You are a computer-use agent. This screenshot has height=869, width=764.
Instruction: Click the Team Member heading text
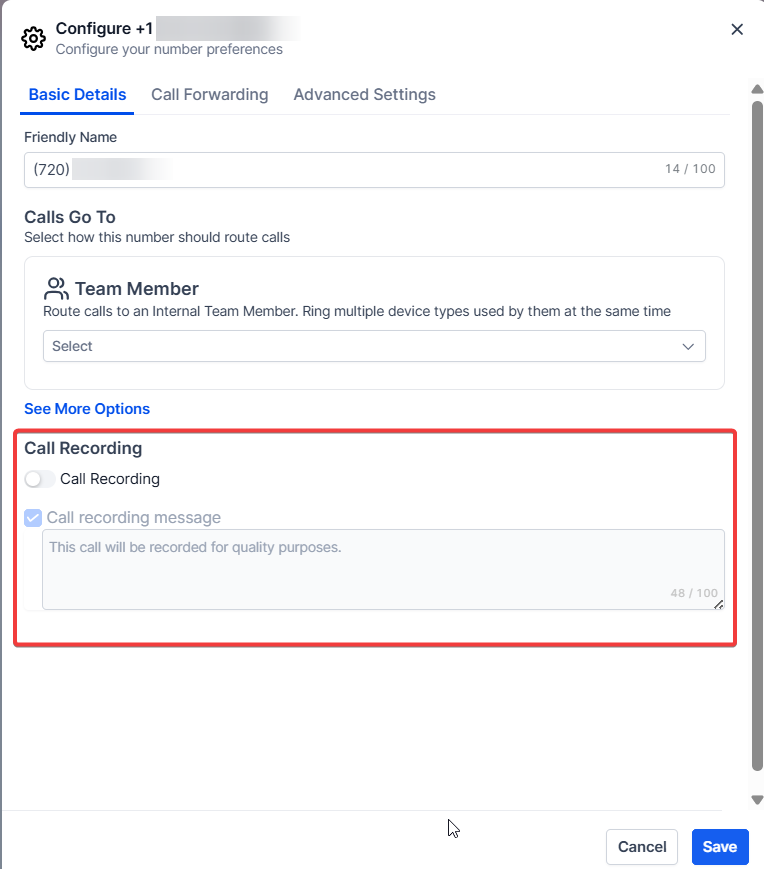[137, 289]
